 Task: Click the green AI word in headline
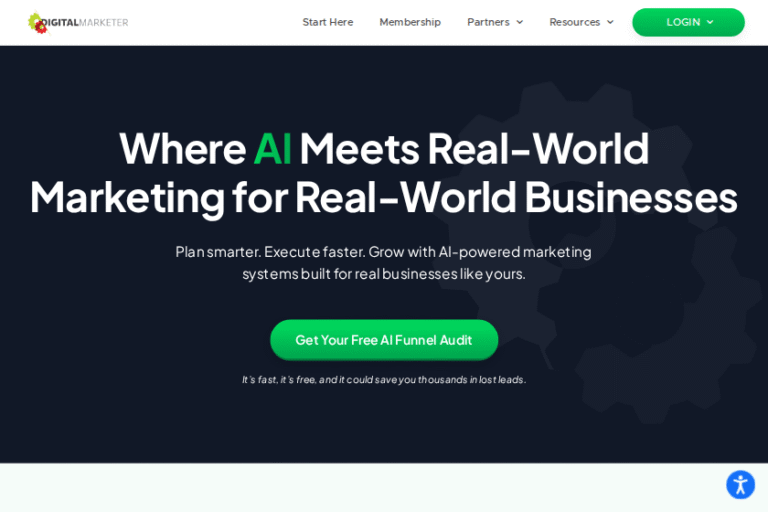coord(272,149)
